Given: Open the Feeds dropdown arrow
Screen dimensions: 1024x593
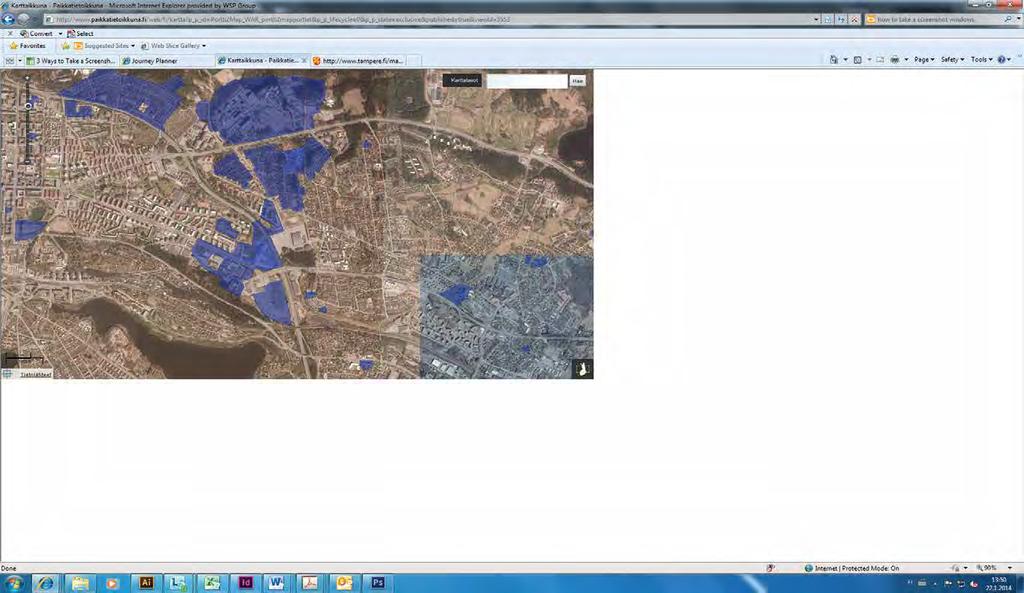Looking at the screenshot, I should (869, 59).
